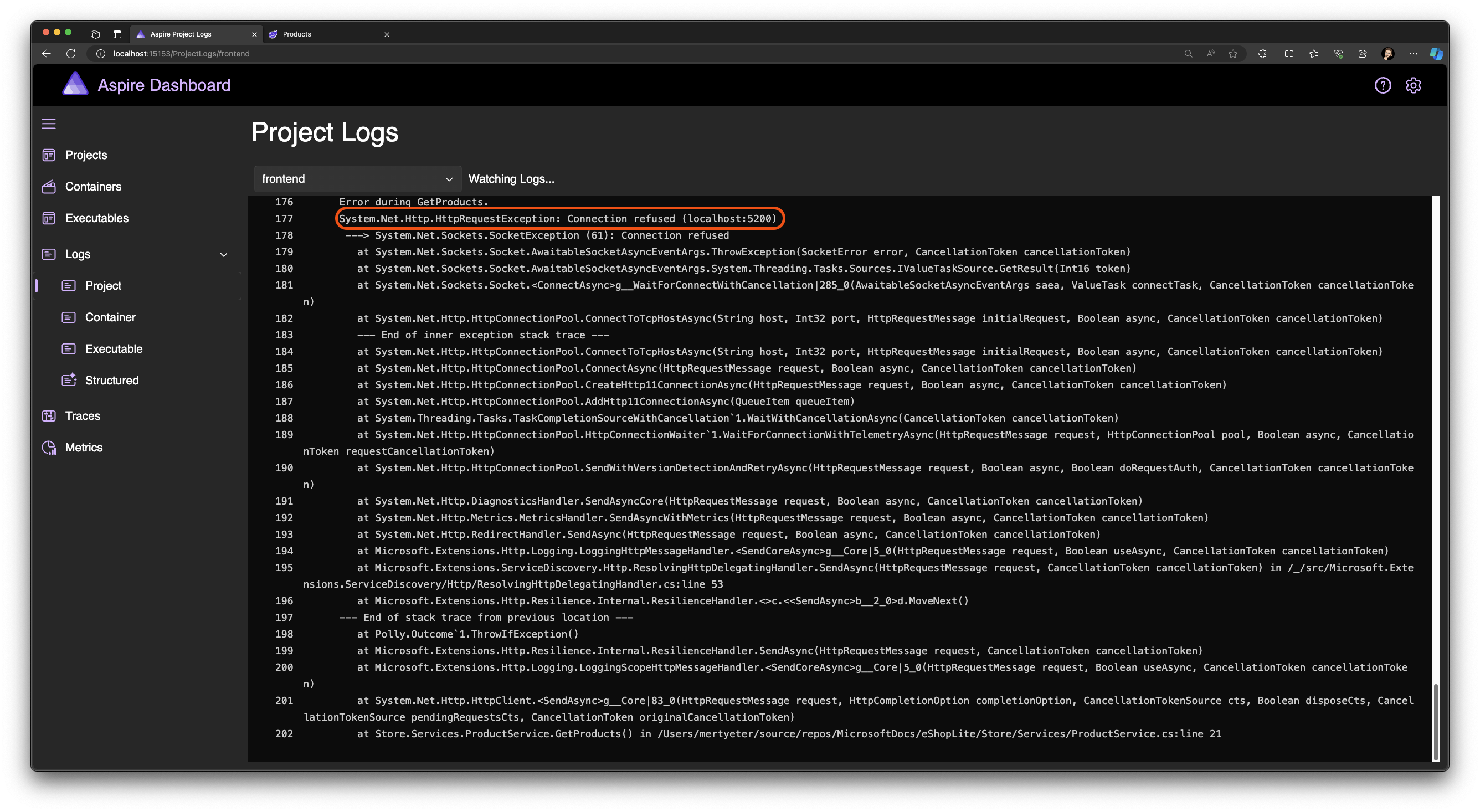Viewport: 1480px width, 812px height.
Task: Open the Containers page
Action: pyautogui.click(x=93, y=187)
